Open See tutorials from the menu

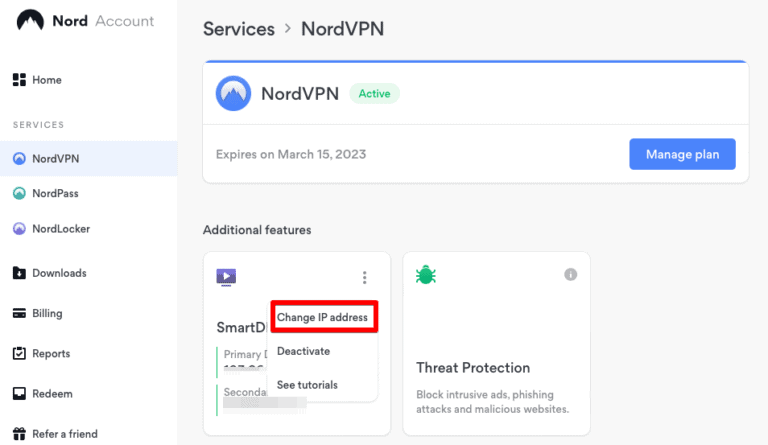pos(307,385)
